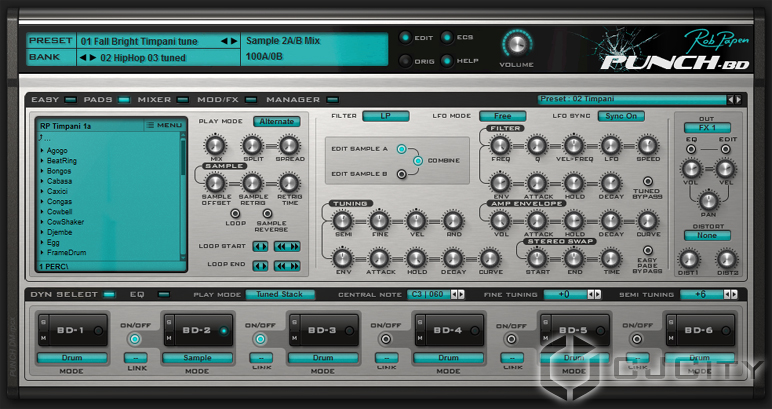772x409 pixels.
Task: Click the LINK button below BD-1 ON/OFF
Action: click(x=135, y=358)
